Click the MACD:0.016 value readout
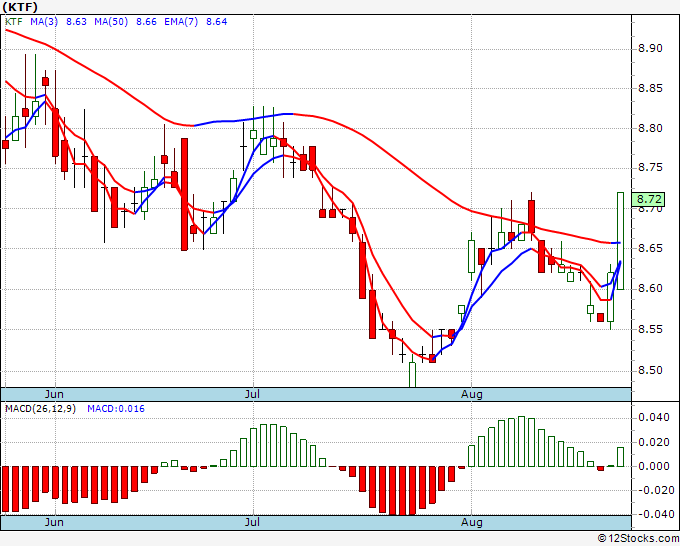This screenshot has height=546, width=680. tap(116, 409)
